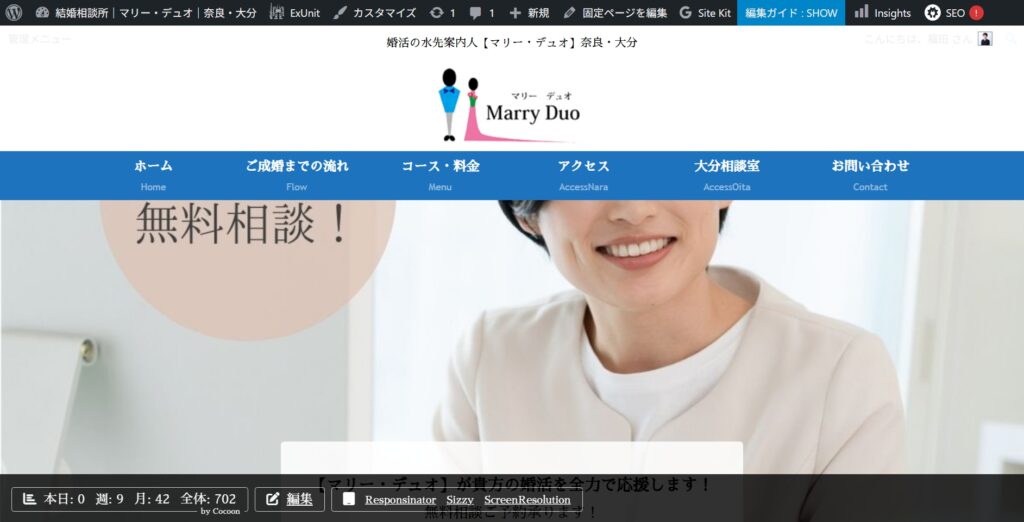
Task: Click the WordPress logo in admin bar
Action: [x=14, y=13]
